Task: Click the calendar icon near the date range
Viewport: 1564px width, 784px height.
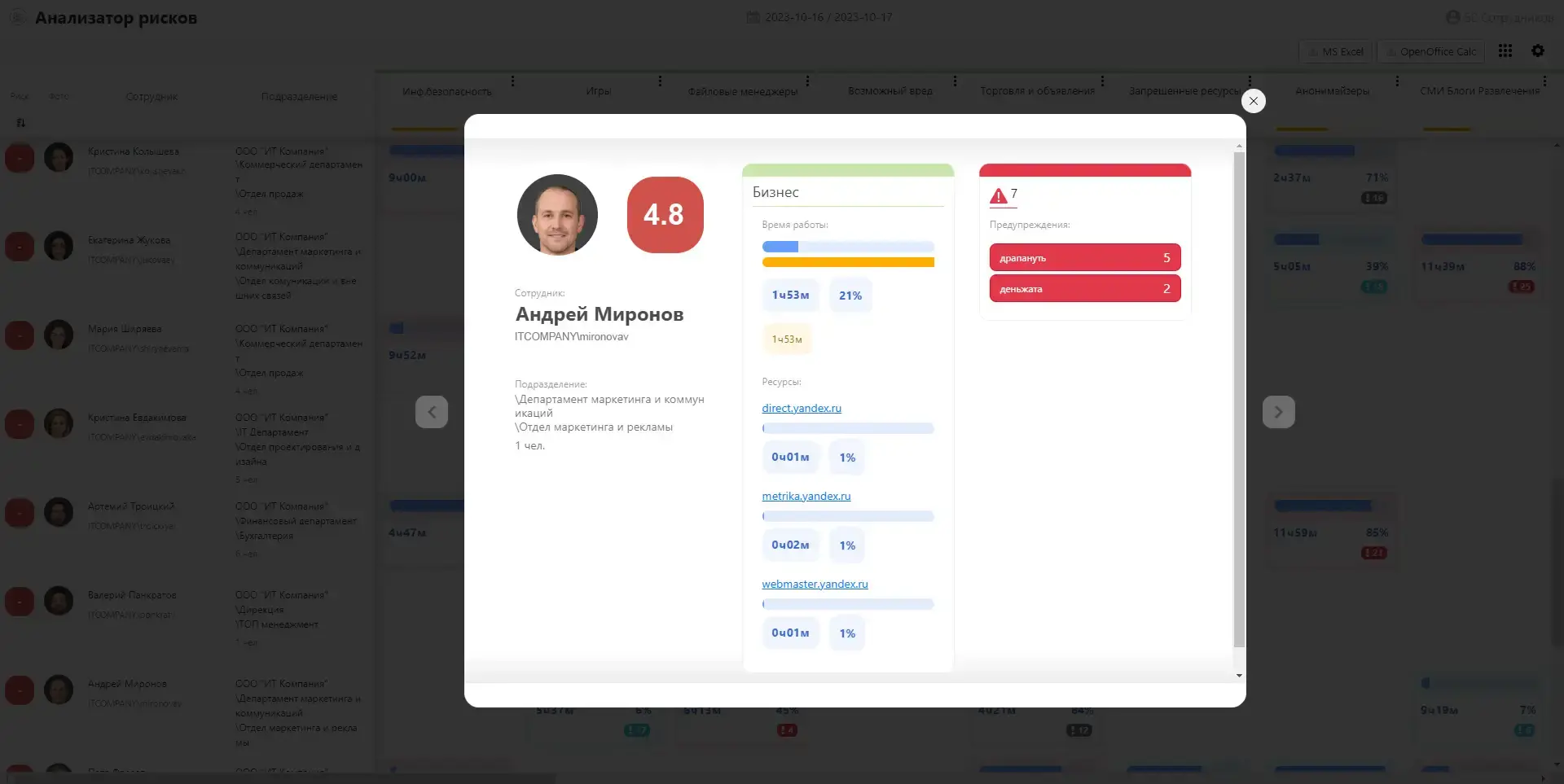Action: (x=753, y=17)
